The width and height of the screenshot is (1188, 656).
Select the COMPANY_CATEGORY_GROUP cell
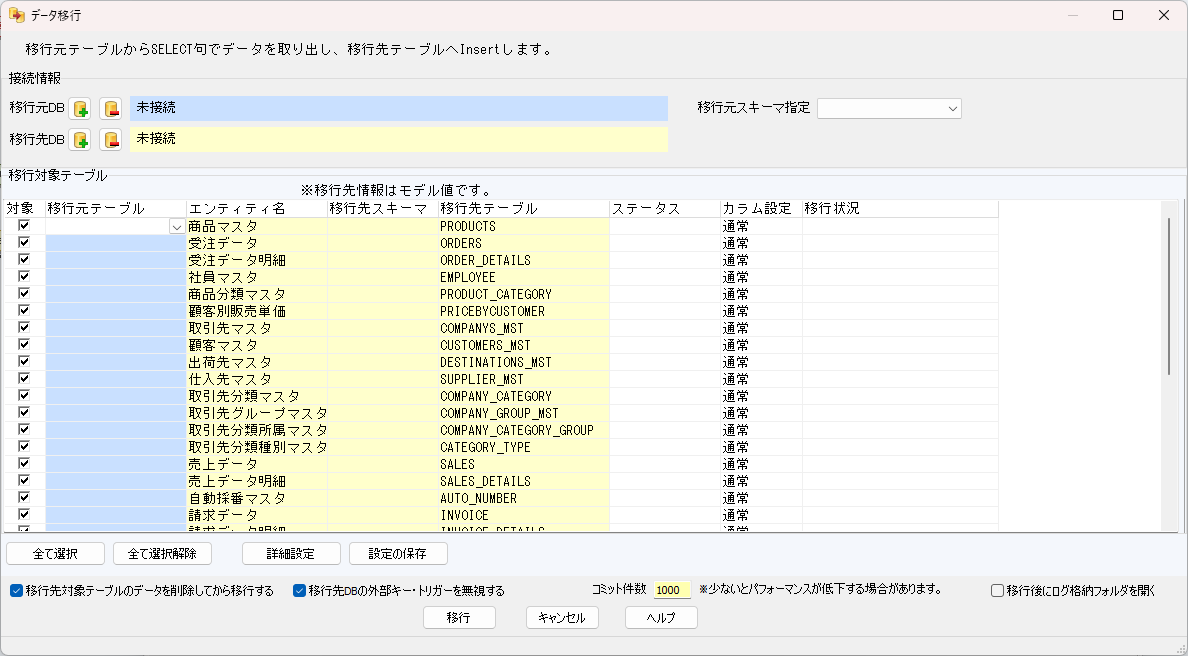[524, 430]
